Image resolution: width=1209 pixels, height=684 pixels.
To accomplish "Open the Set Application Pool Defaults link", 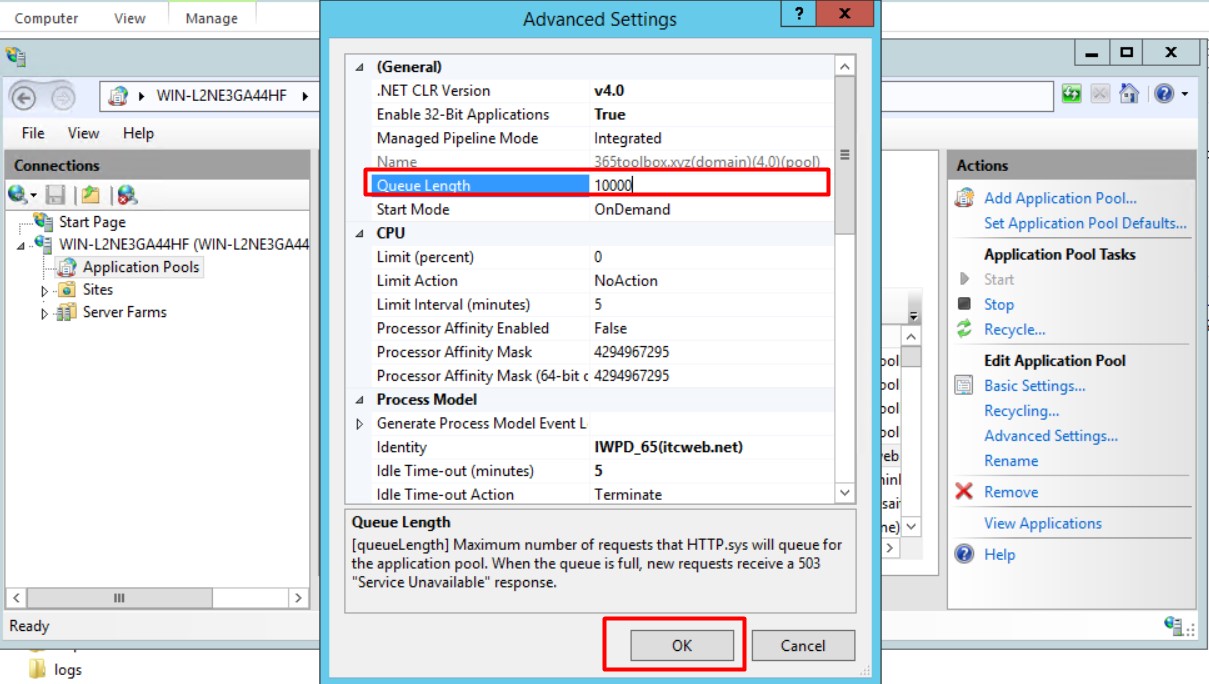I will [x=1085, y=223].
